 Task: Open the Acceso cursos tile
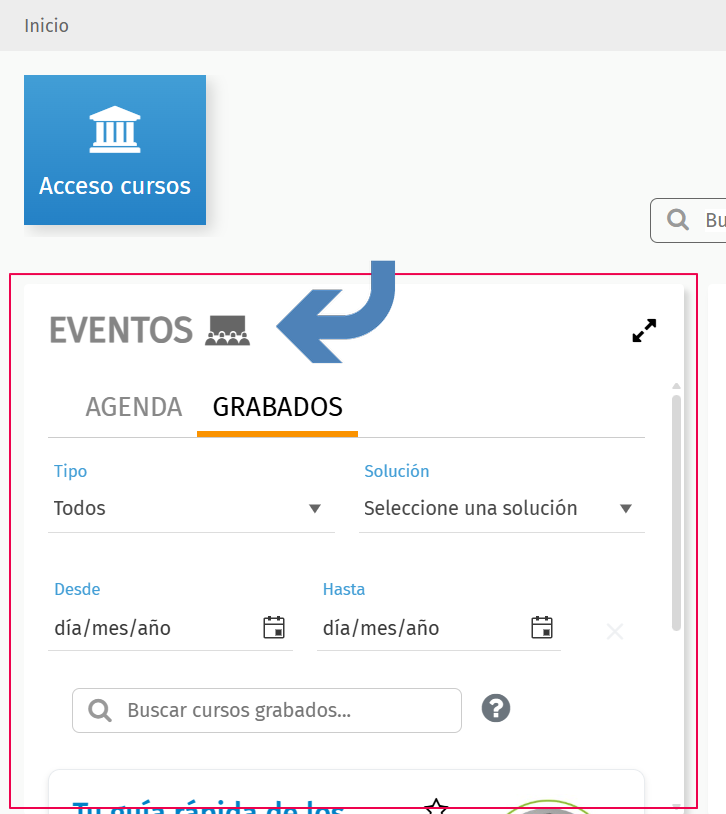(115, 150)
